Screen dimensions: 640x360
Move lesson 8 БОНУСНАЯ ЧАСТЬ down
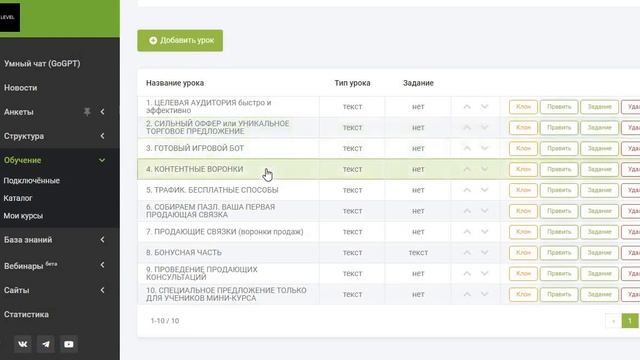pyautogui.click(x=484, y=252)
